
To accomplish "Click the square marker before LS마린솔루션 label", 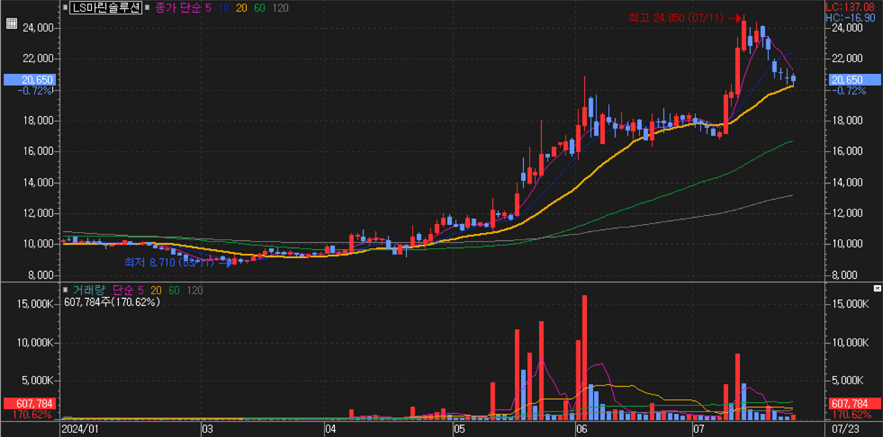I will pyautogui.click(x=67, y=7).
